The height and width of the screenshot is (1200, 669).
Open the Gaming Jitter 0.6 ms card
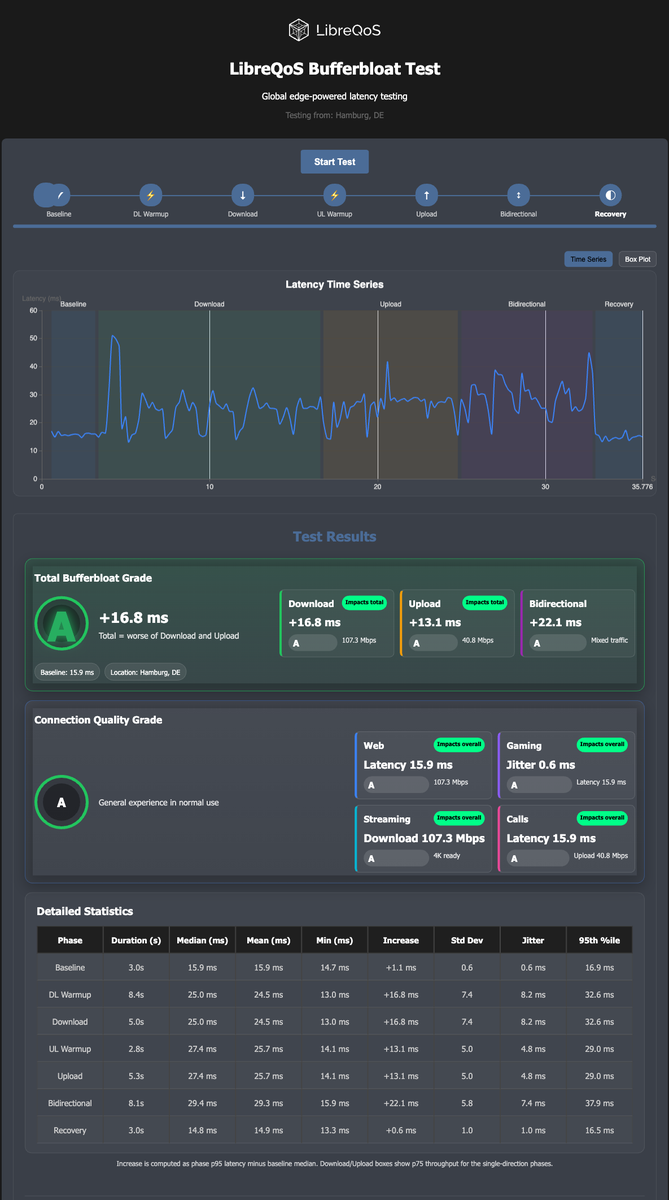pos(566,765)
